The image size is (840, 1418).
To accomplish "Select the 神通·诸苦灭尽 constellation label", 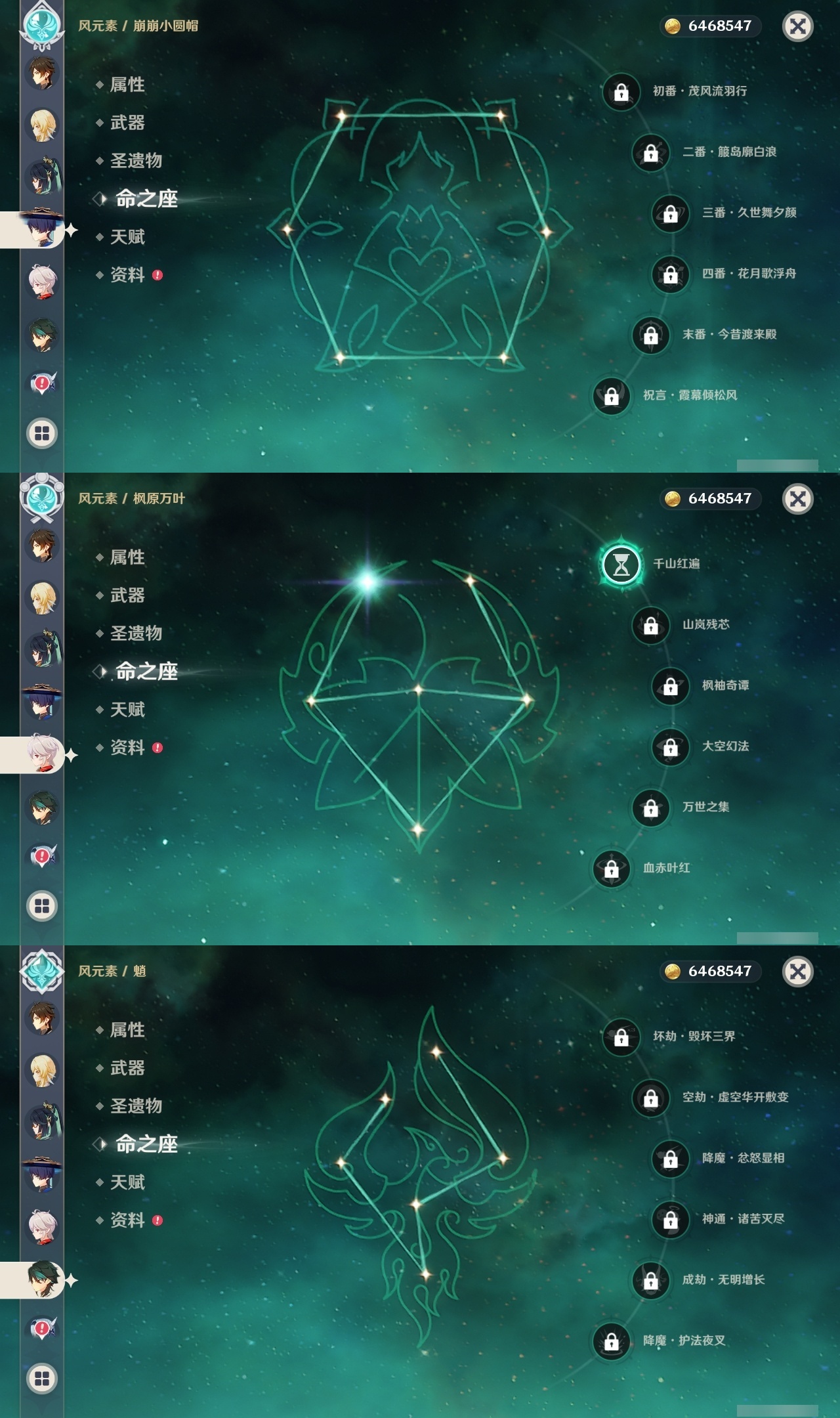I will (743, 1219).
